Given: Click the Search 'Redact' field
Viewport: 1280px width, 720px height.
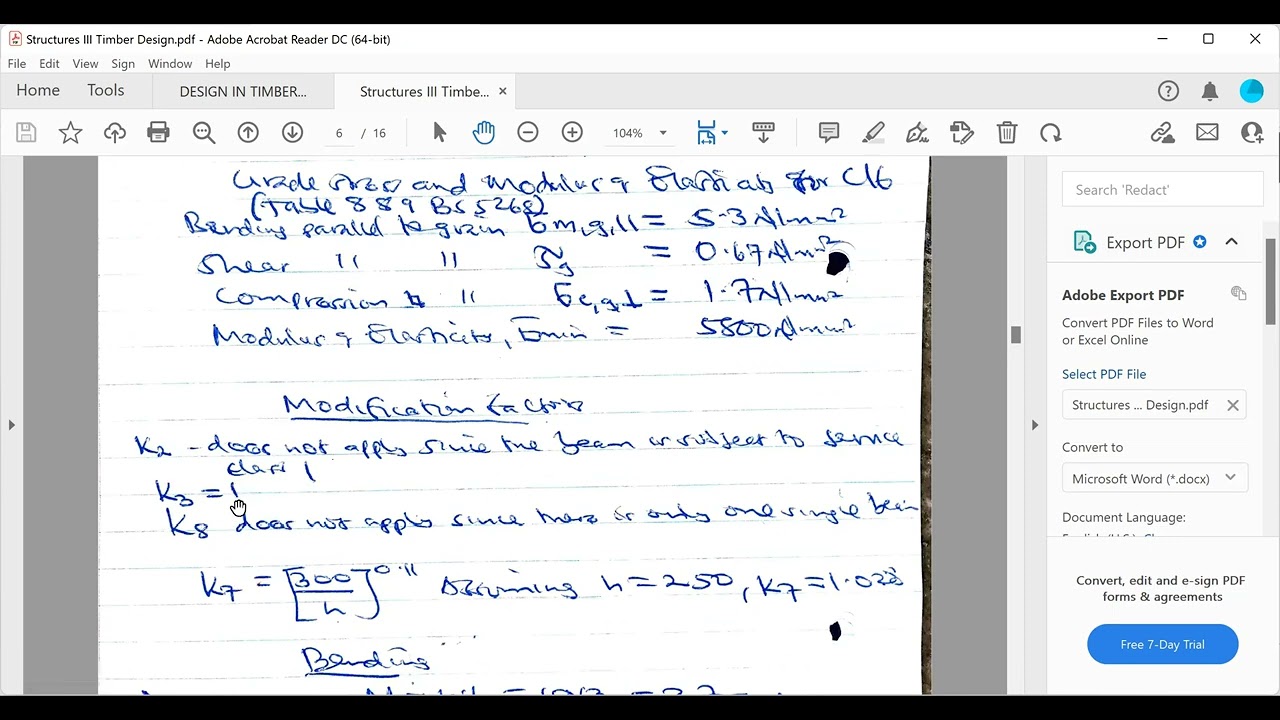Looking at the screenshot, I should [x=1162, y=189].
